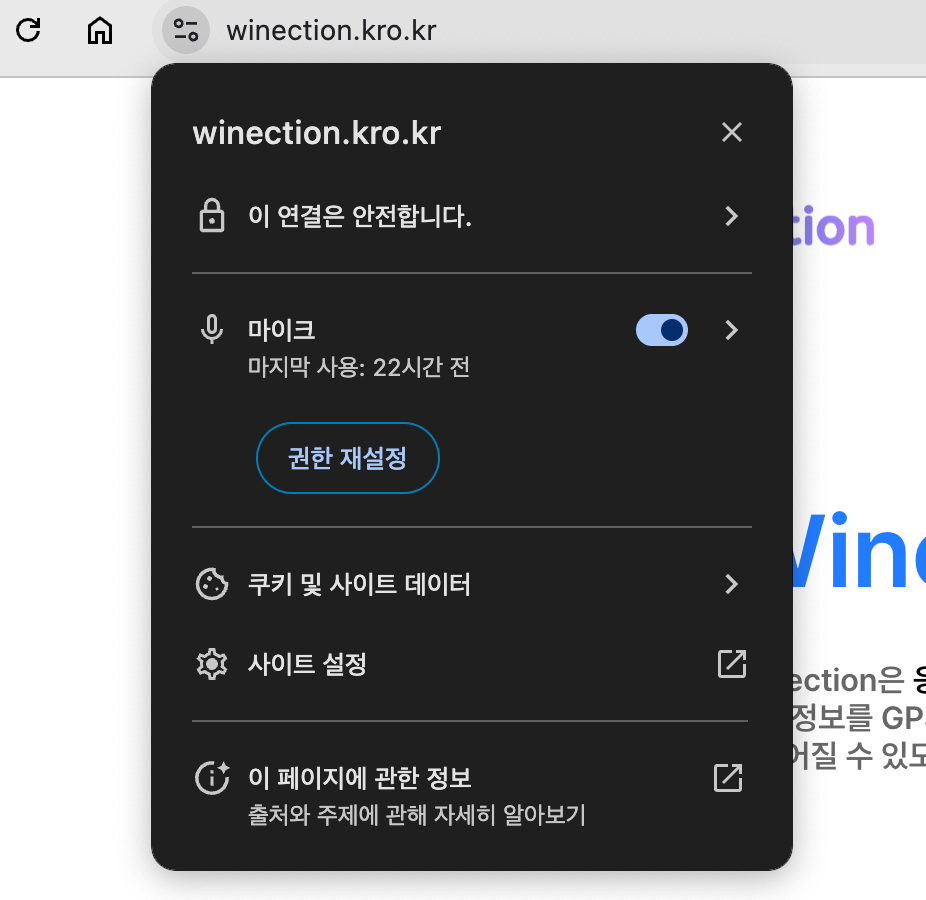Open site information tune icon in address bar
This screenshot has width=926, height=900.
(186, 30)
